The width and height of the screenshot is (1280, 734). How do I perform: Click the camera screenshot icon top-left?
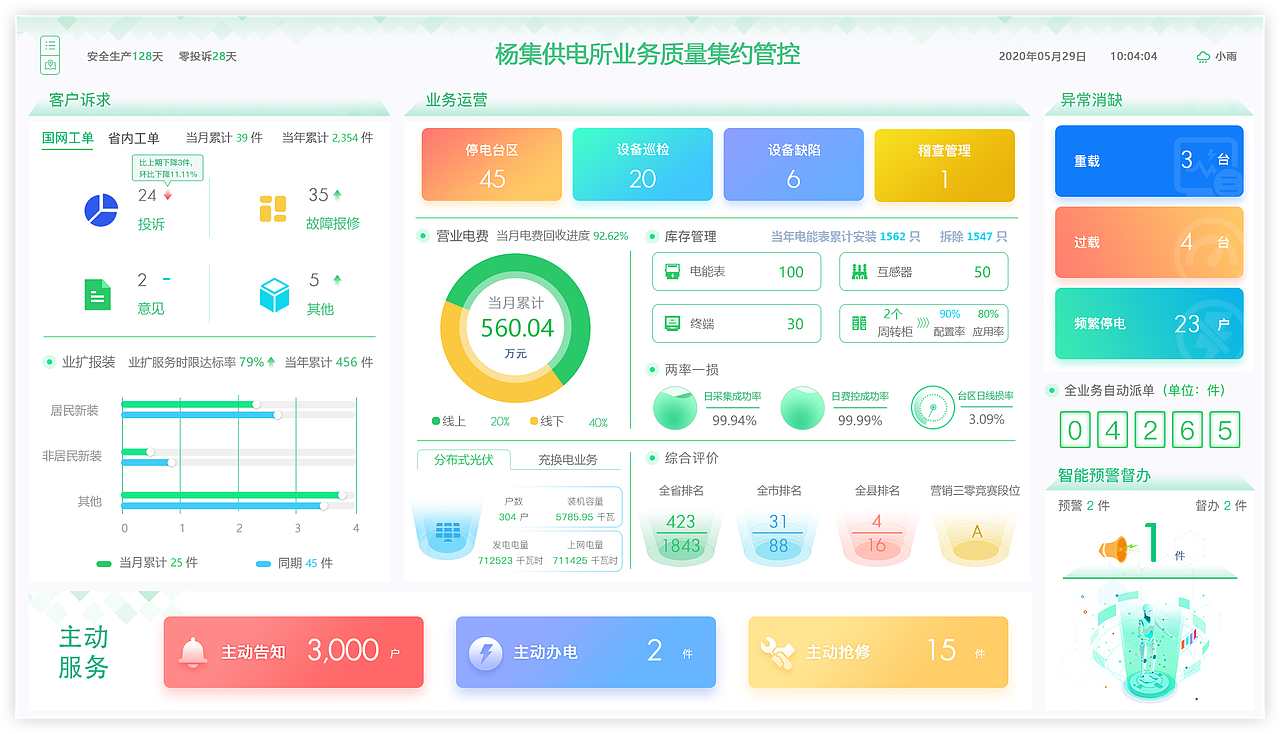click(50, 65)
